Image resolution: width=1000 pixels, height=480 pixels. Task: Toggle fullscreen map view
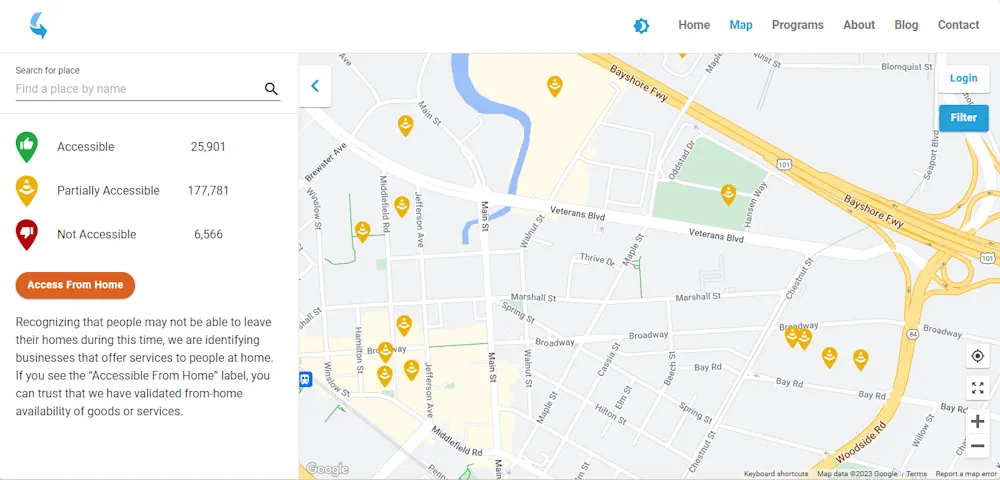[977, 387]
